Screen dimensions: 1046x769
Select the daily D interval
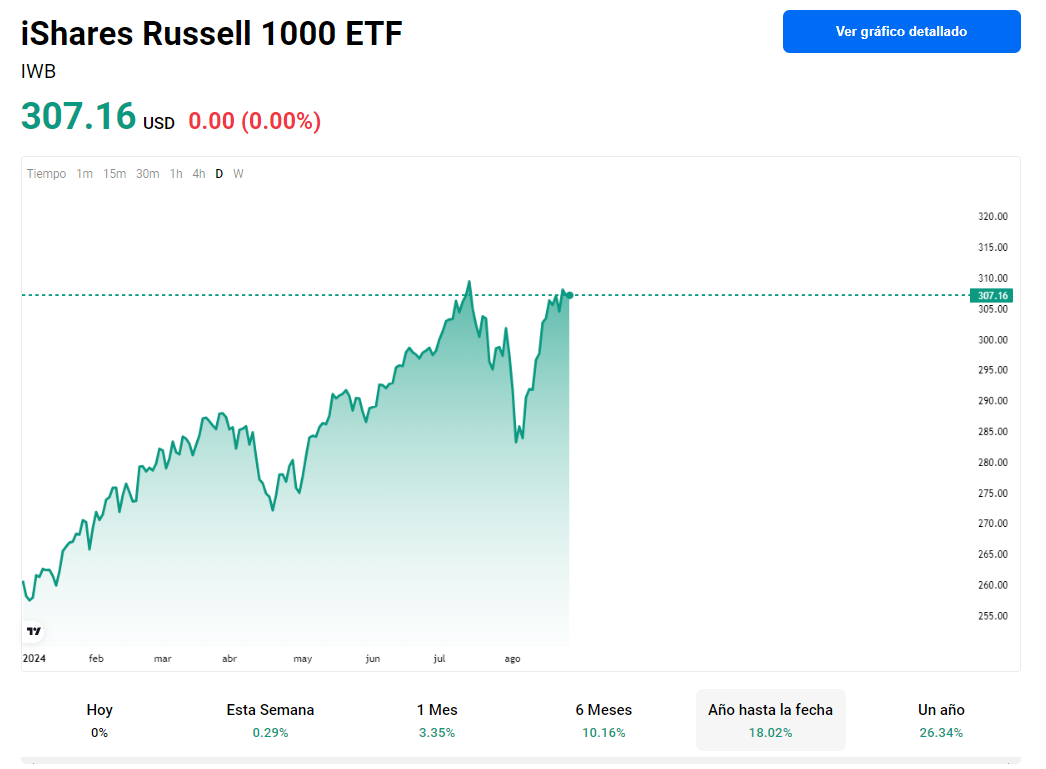[219, 174]
